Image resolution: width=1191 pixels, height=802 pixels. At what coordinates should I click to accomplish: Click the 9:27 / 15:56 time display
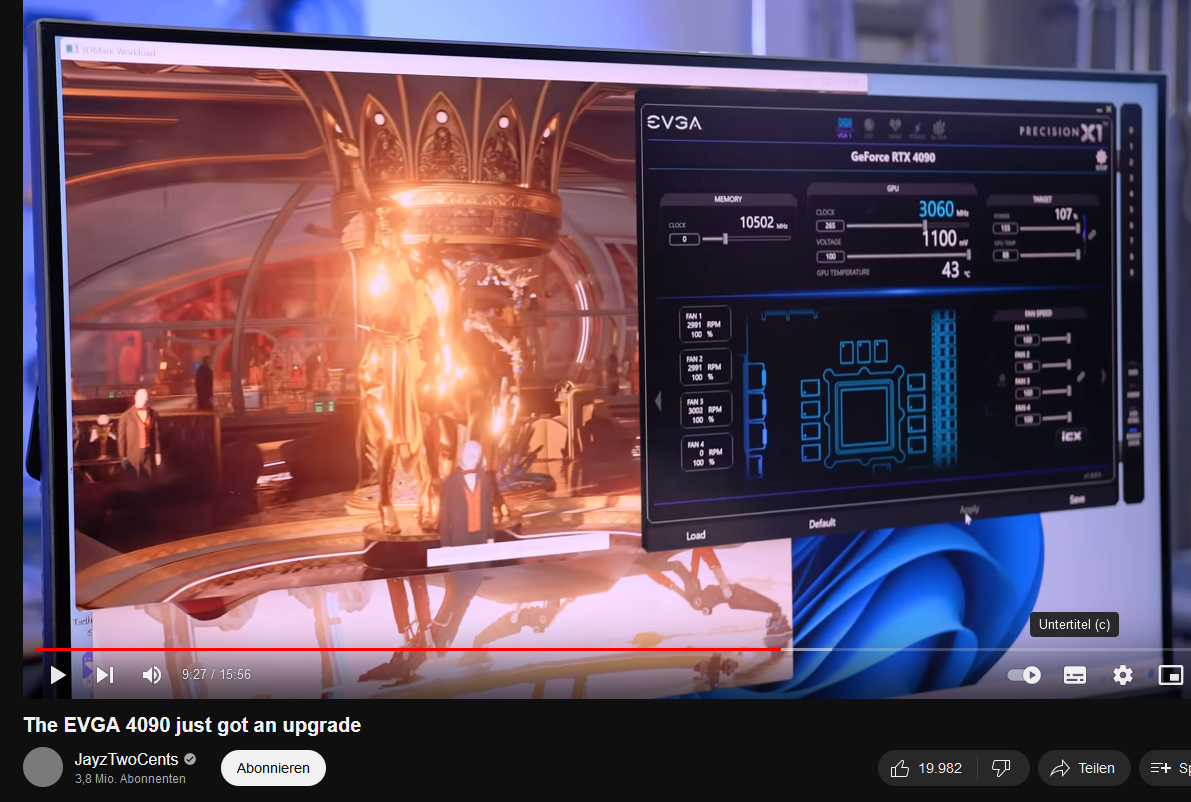tap(216, 674)
